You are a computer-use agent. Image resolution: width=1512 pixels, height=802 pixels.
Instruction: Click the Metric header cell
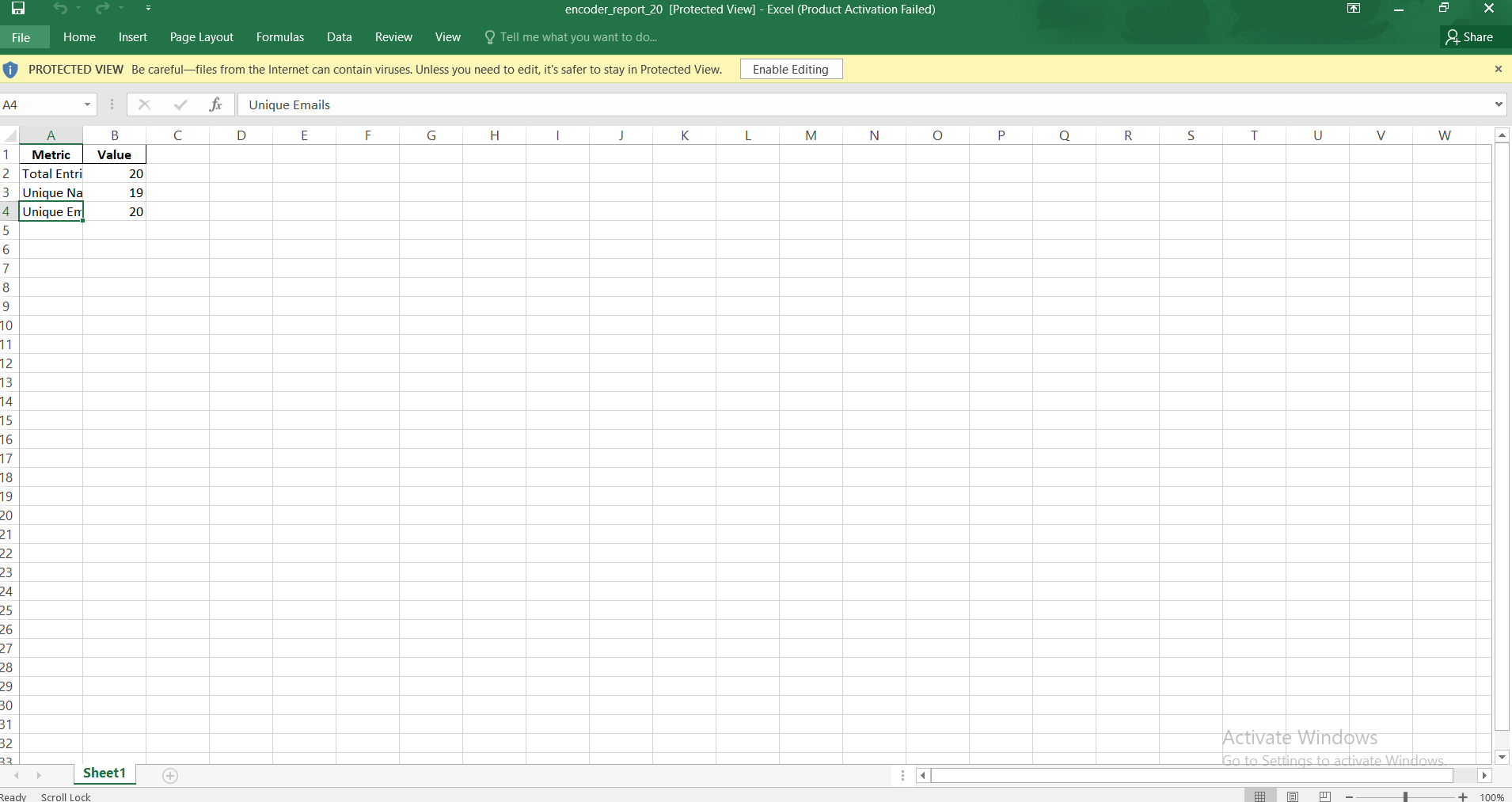coord(51,154)
